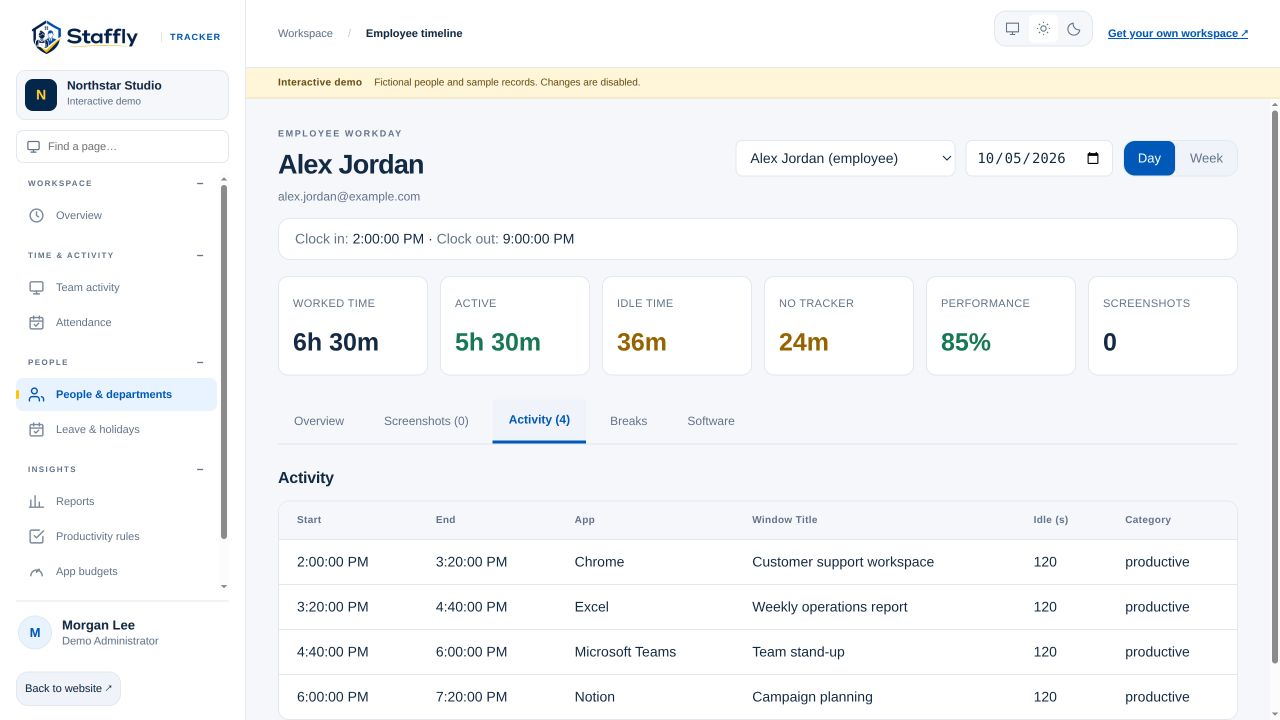Open the Breaks tab
The width and height of the screenshot is (1280, 720).
629,421
